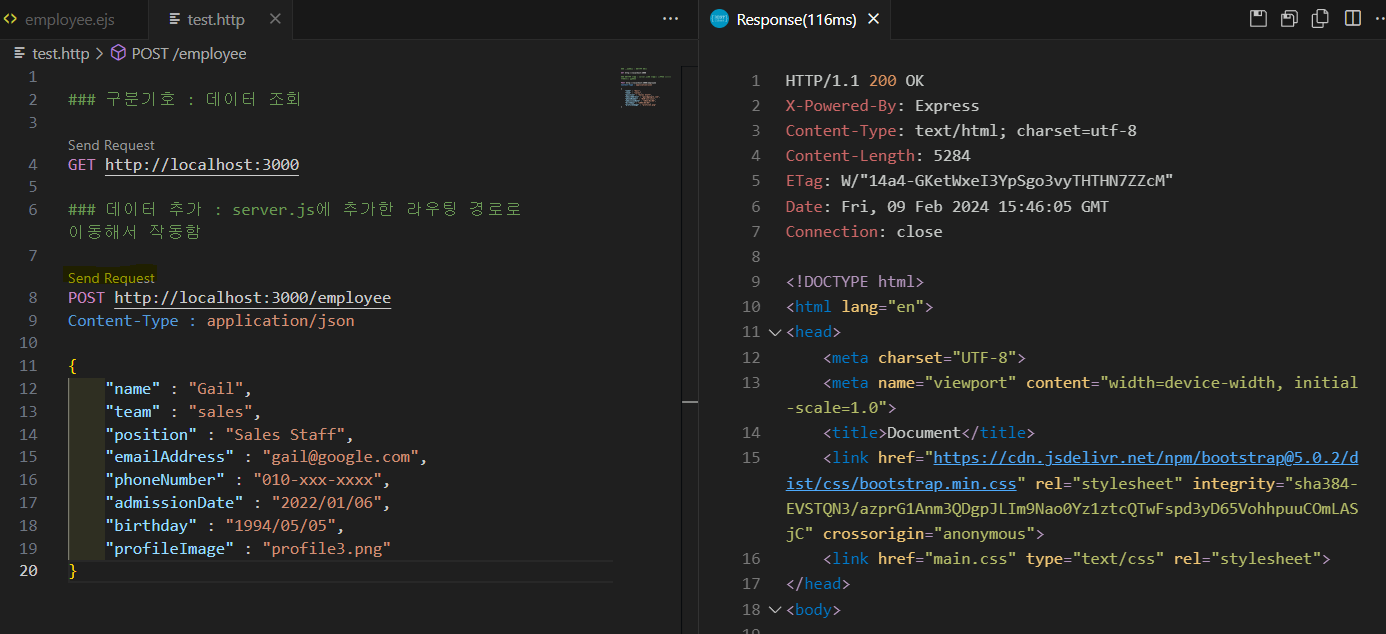
Task: Switch to the employee.ejs tab
Action: (72, 19)
